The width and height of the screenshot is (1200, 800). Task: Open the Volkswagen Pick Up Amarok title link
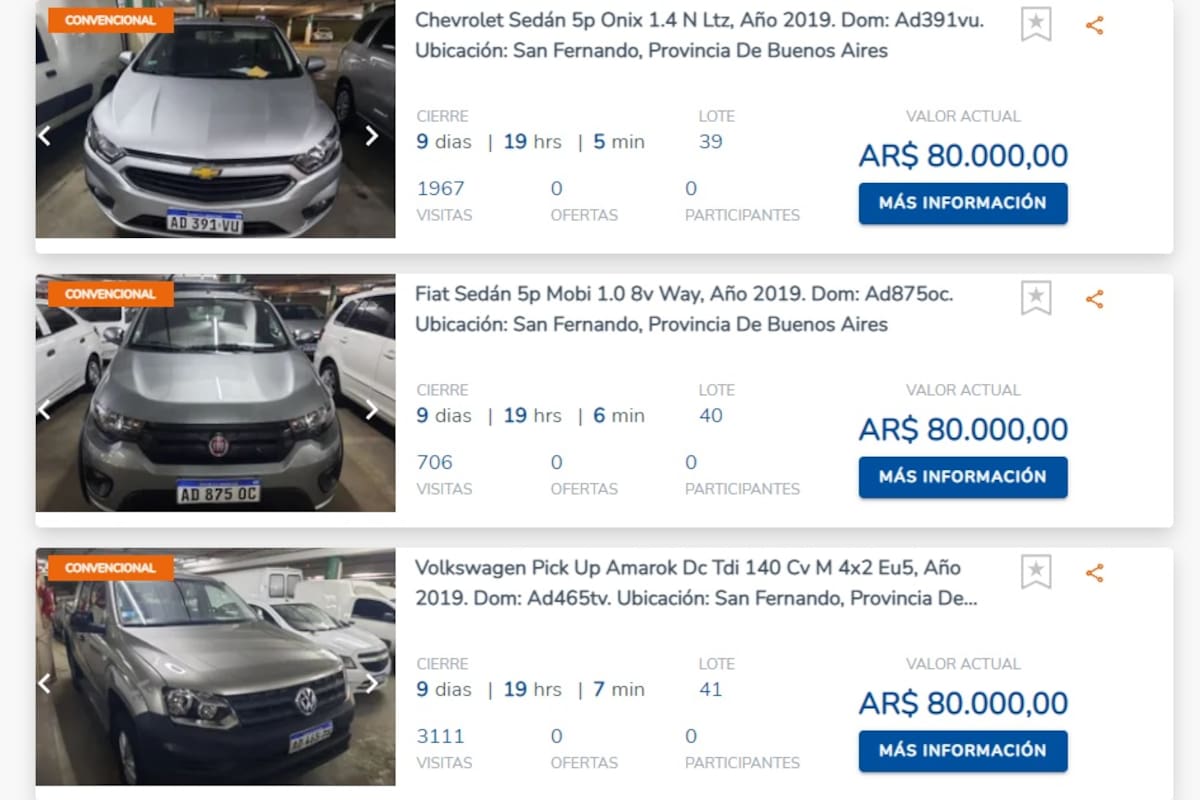click(696, 583)
